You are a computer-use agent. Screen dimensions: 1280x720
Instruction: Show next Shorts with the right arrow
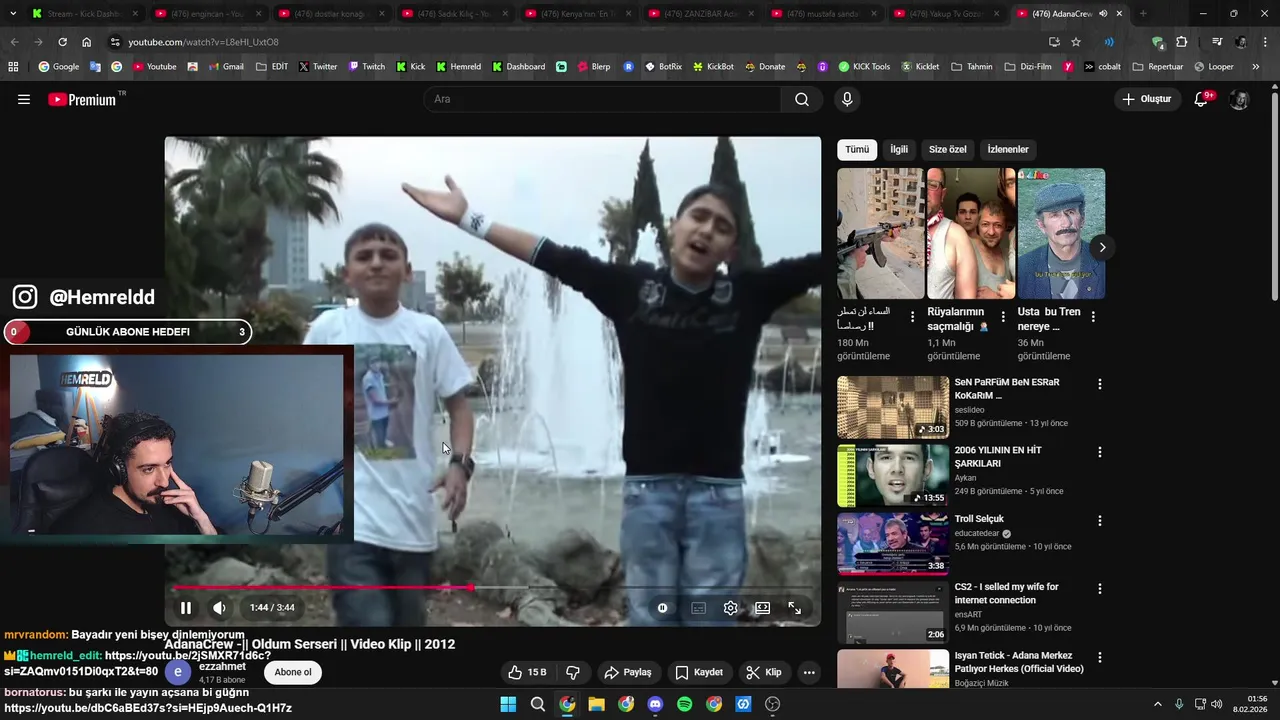(x=1102, y=247)
